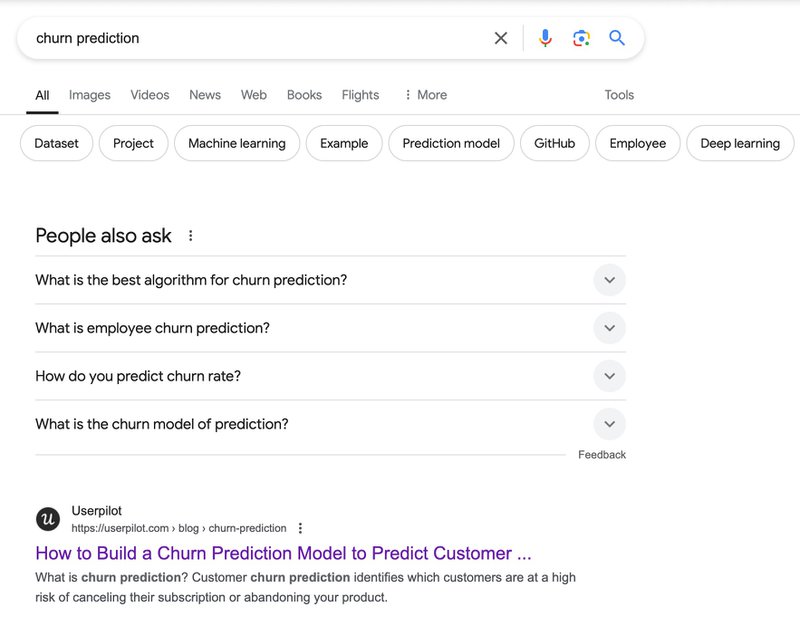Click the Userpilot result three-dot menu
The image size is (800, 636).
(300, 528)
